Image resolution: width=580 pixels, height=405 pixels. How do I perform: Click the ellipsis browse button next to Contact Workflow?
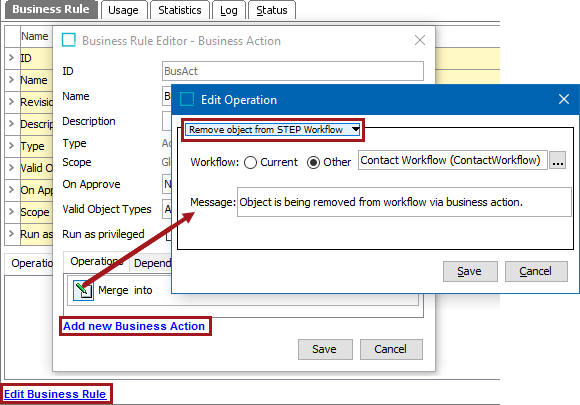(557, 161)
